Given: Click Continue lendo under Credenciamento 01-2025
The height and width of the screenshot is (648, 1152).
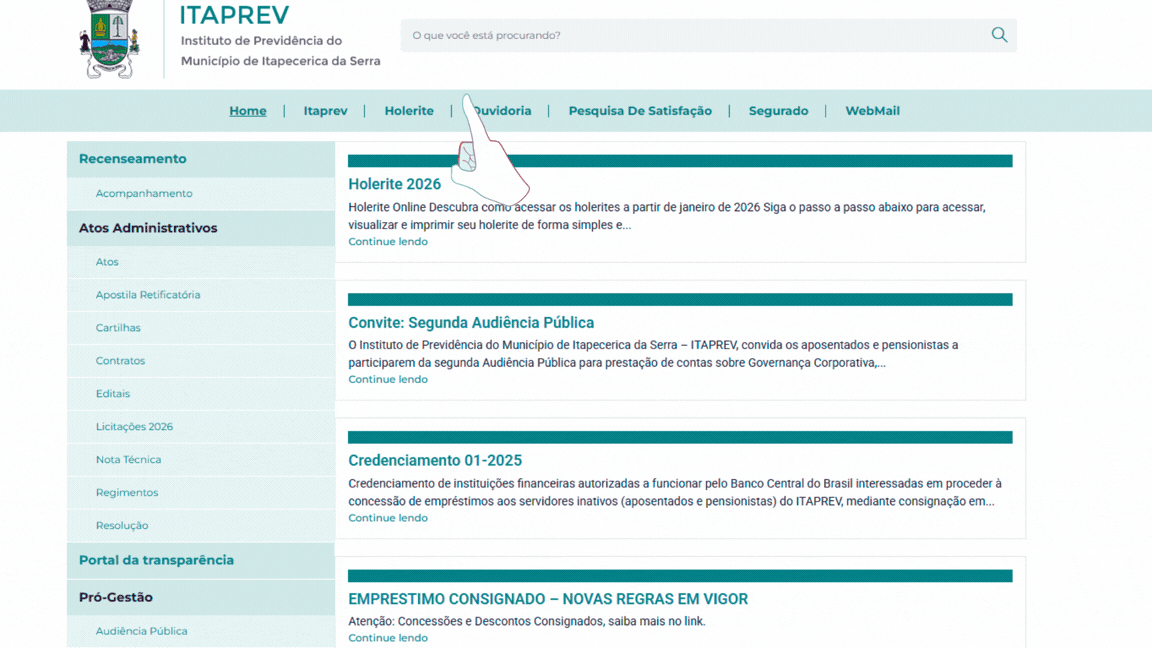Looking at the screenshot, I should tap(388, 518).
